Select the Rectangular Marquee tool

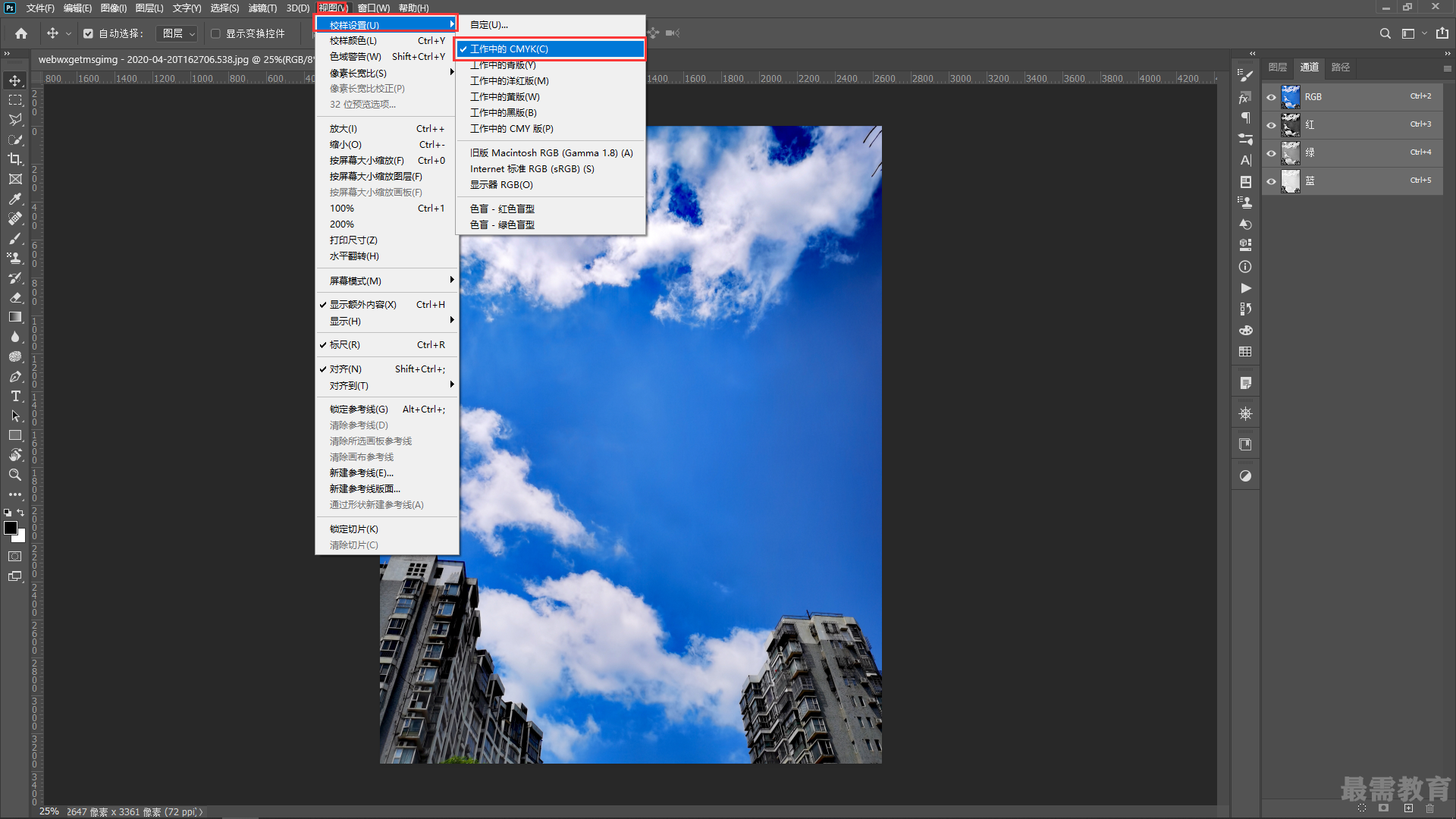pyautogui.click(x=15, y=100)
